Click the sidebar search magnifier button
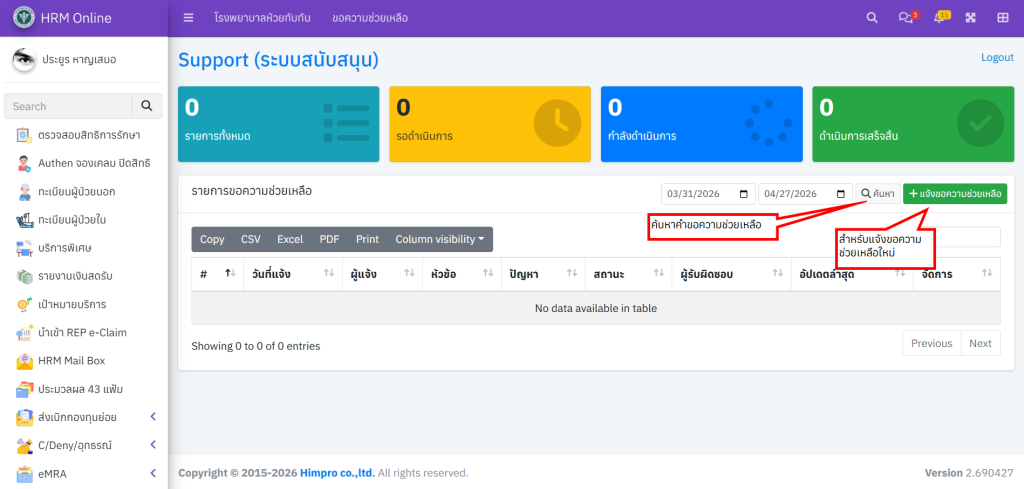This screenshot has height=489, width=1024. point(147,106)
